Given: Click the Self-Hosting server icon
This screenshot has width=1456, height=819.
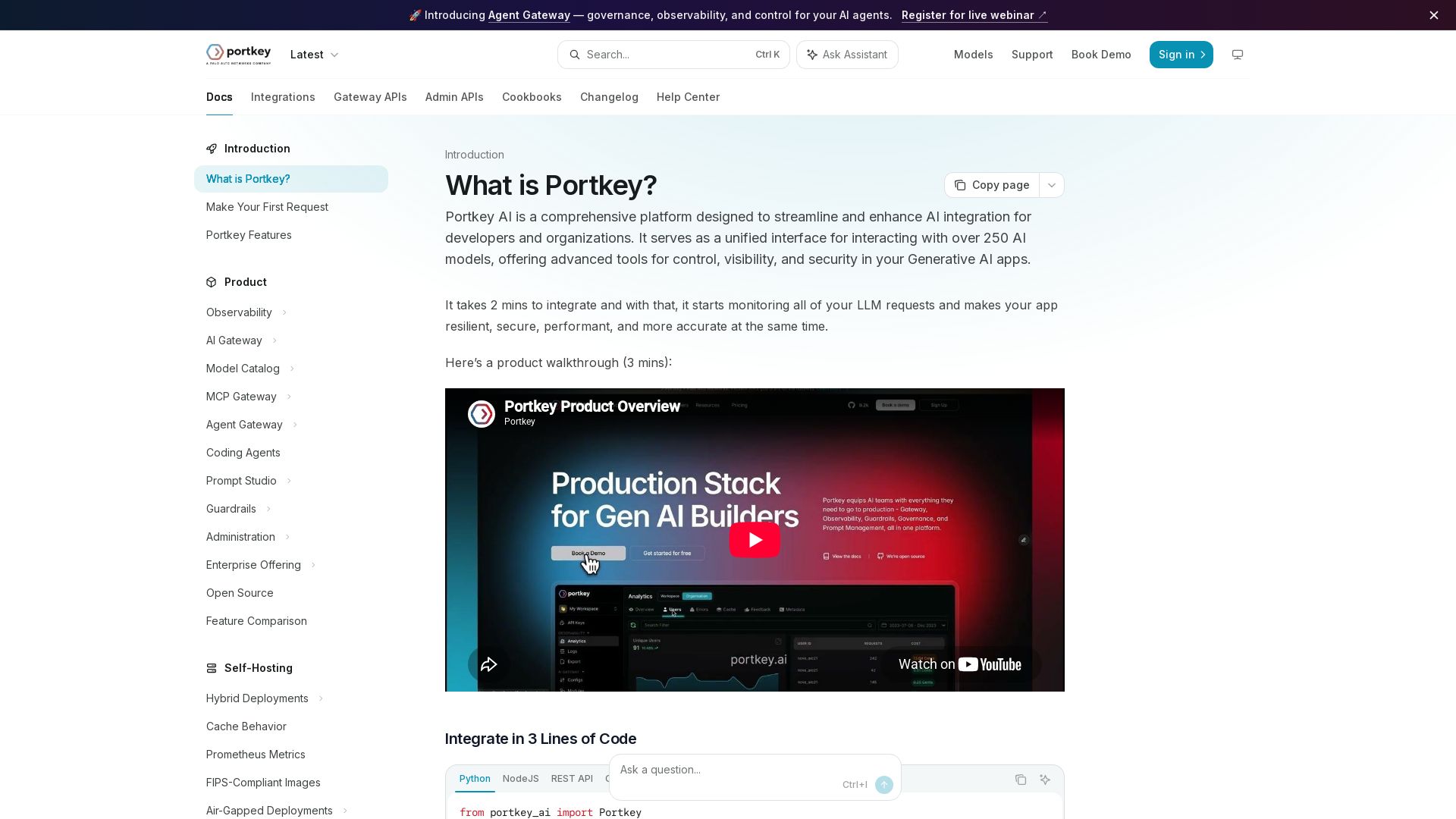Looking at the screenshot, I should pos(212,668).
